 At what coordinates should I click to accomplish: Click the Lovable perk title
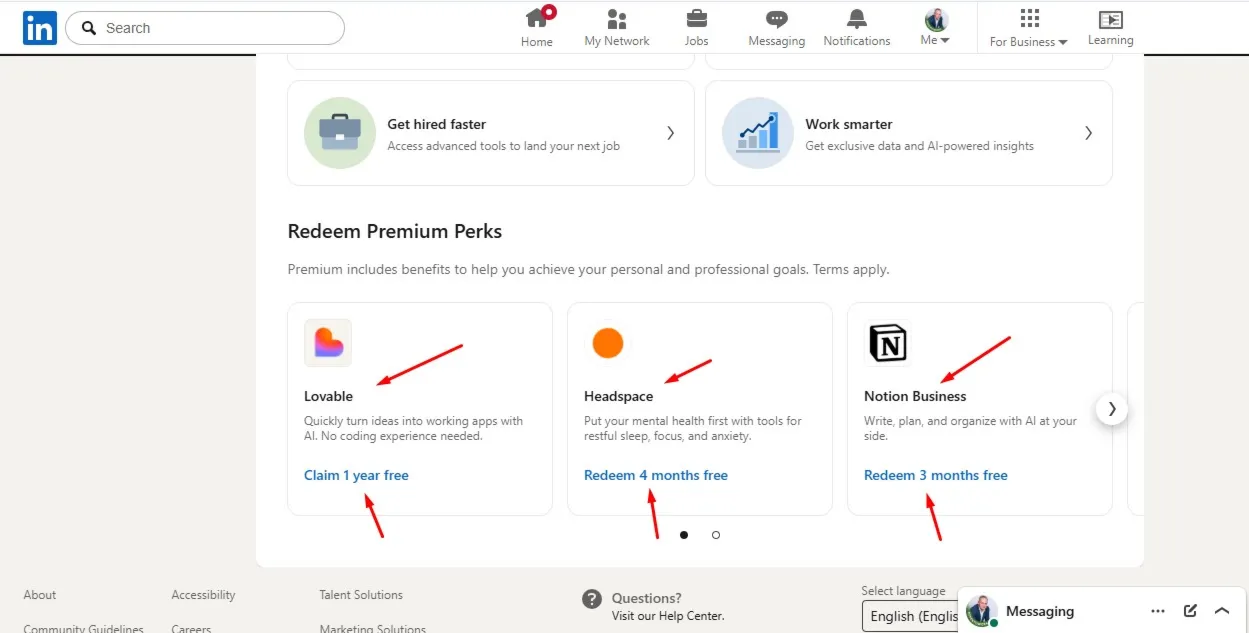coord(328,396)
